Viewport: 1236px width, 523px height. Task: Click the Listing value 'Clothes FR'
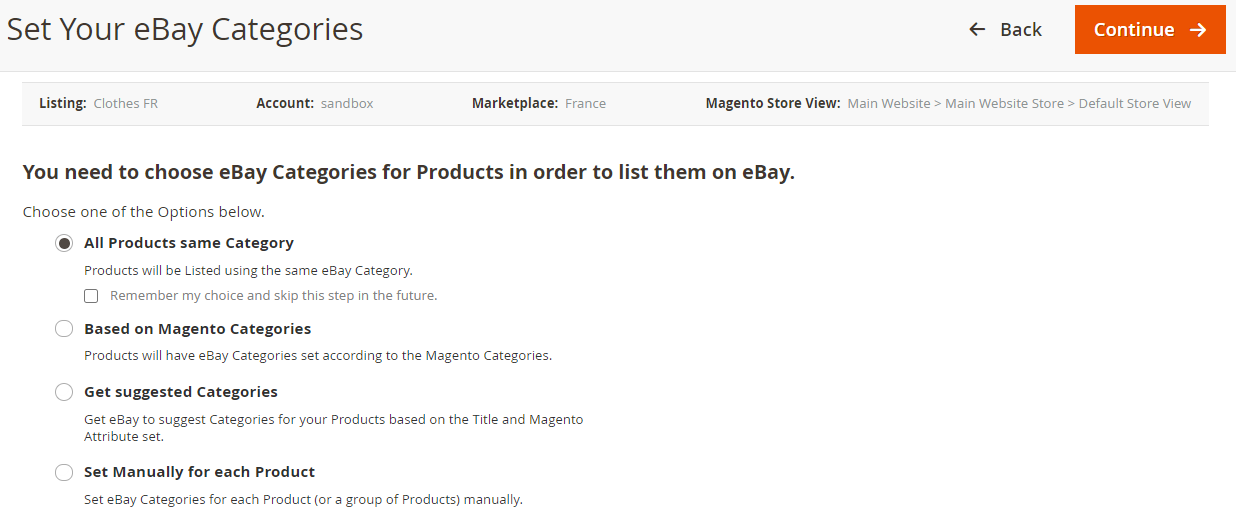click(126, 103)
